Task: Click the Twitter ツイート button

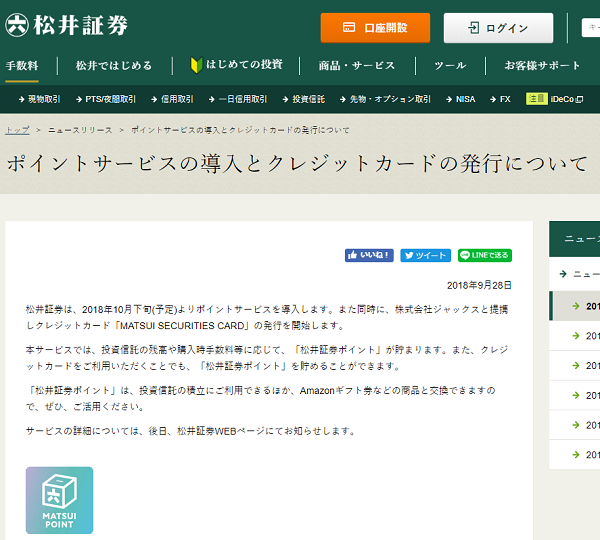Action: tap(426, 255)
